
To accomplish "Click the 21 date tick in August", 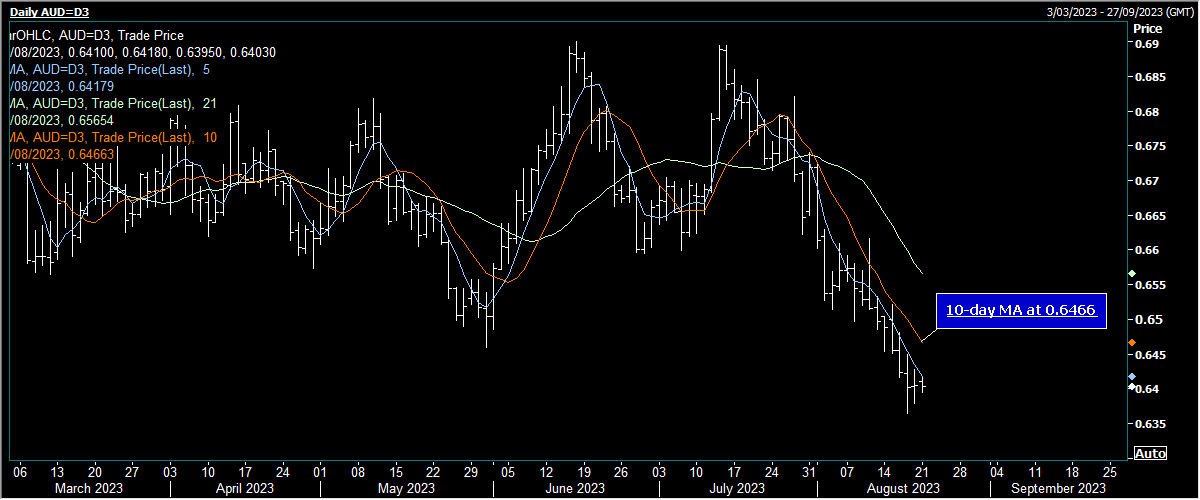I will (x=921, y=470).
